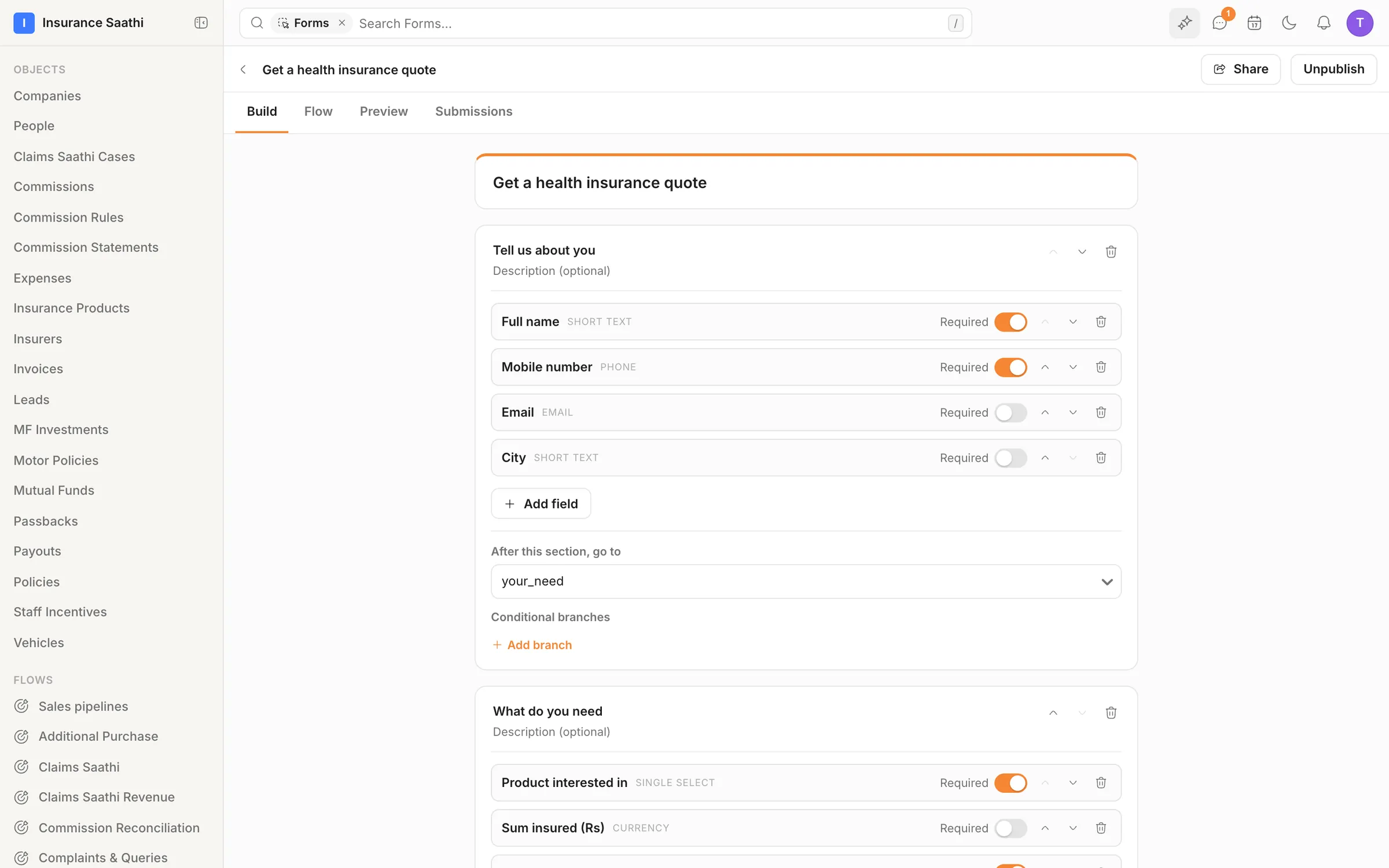Enable Required for Email
The width and height of the screenshot is (1389, 868).
coord(1010,412)
